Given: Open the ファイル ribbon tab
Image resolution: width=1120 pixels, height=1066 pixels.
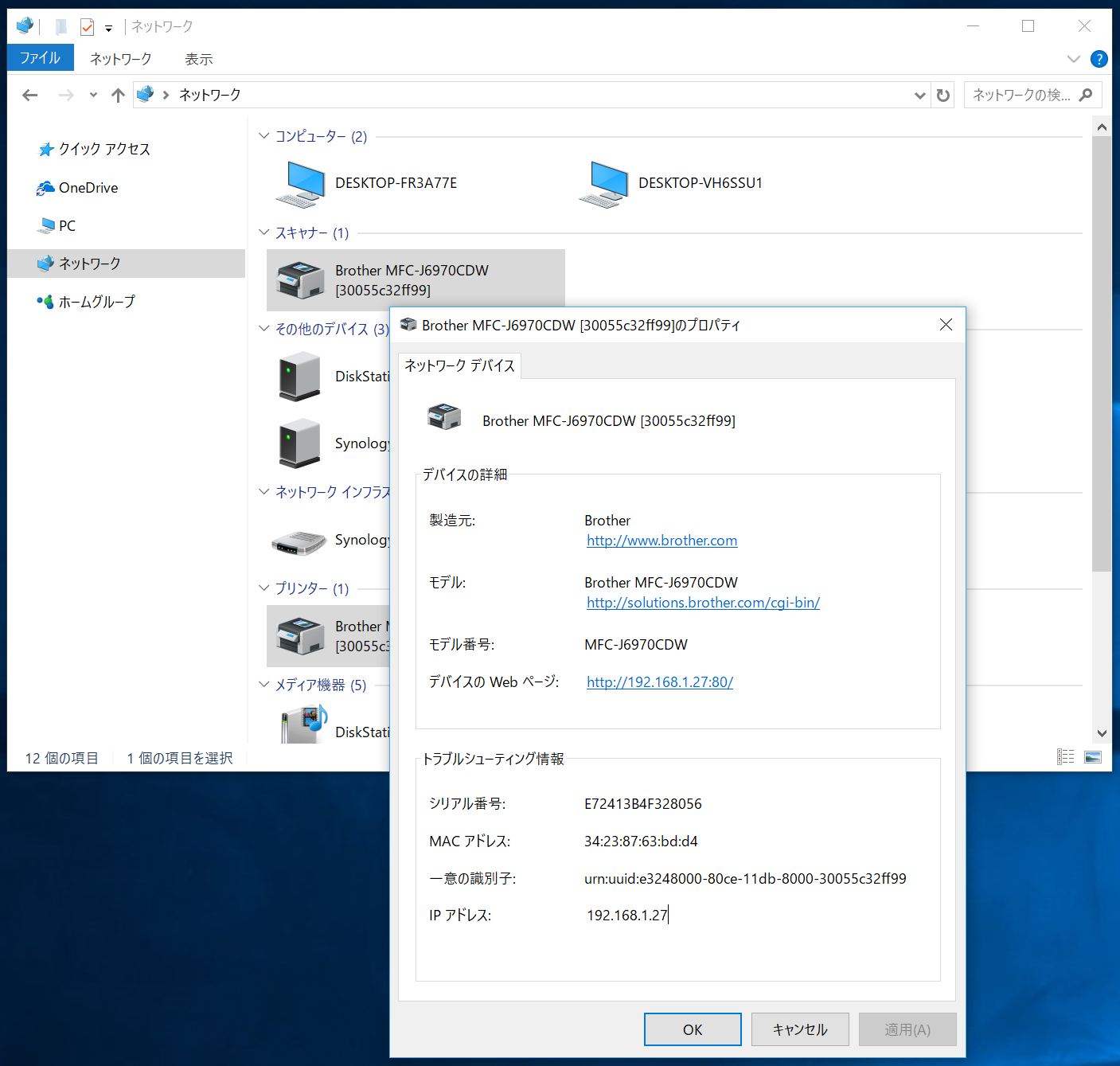Looking at the screenshot, I should click(x=41, y=58).
